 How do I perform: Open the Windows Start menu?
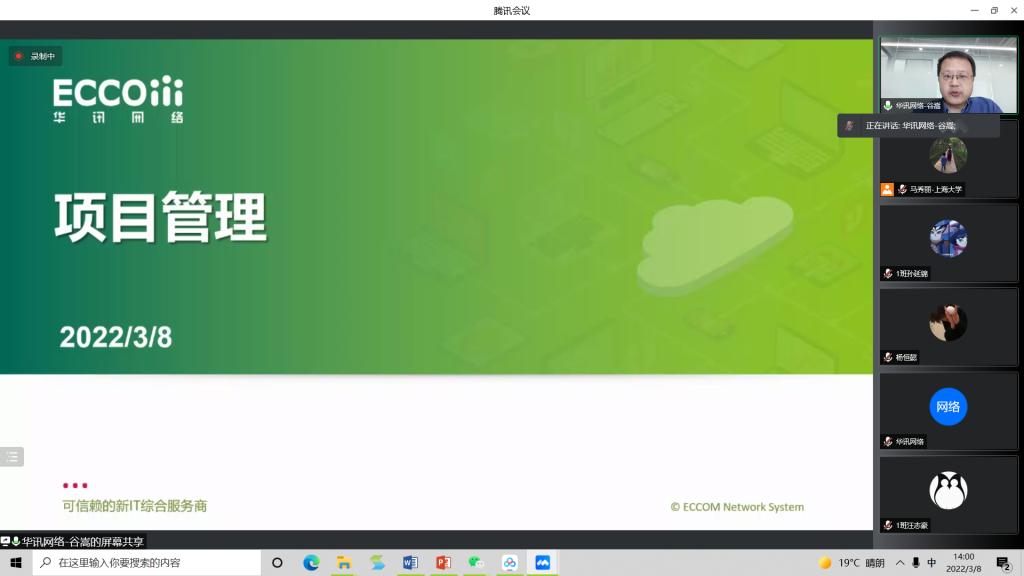pos(16,563)
